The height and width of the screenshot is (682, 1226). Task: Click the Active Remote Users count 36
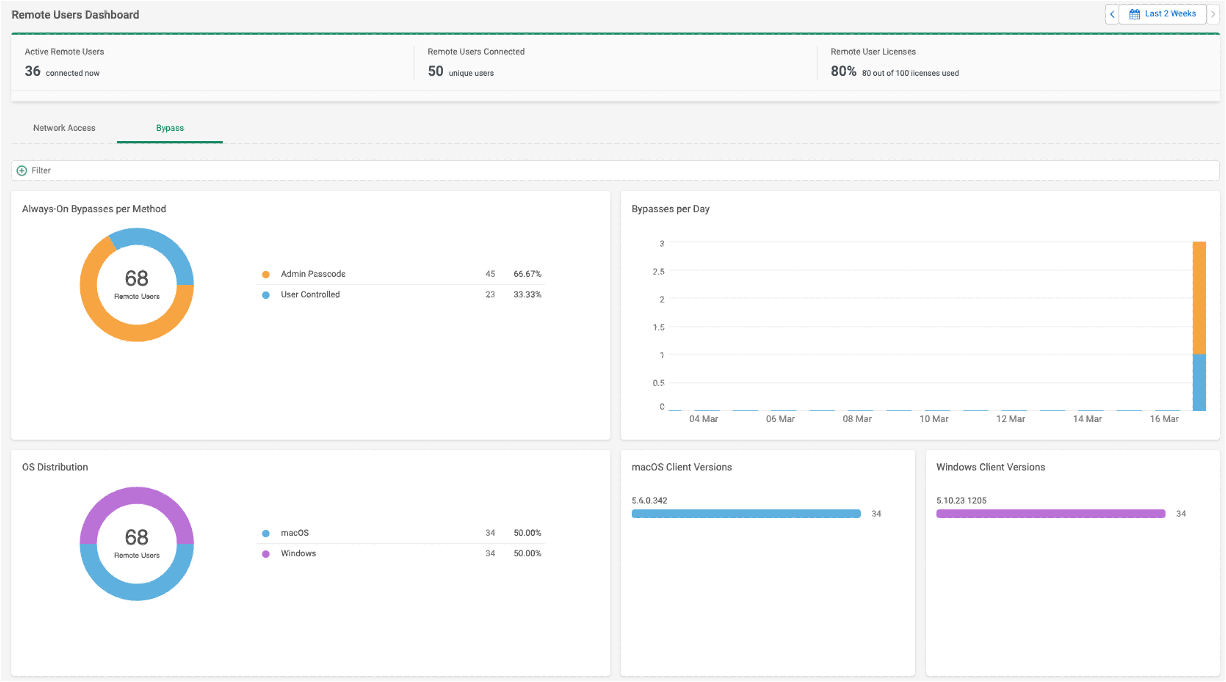tap(33, 72)
